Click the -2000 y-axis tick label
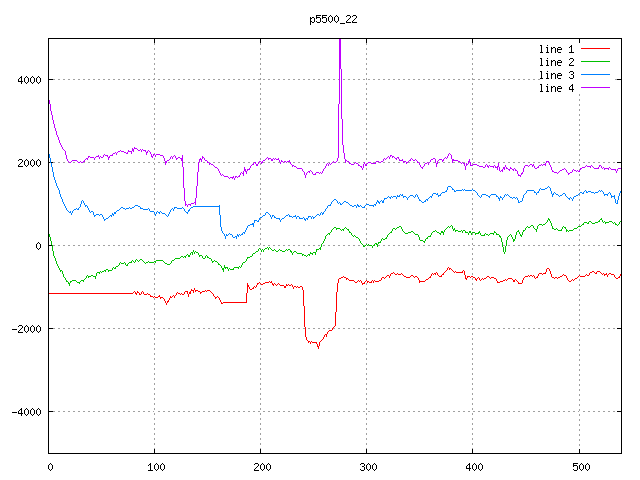 [25, 329]
